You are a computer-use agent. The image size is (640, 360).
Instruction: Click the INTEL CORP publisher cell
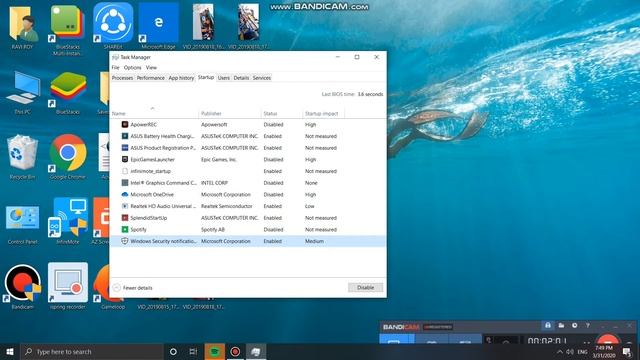point(214,183)
